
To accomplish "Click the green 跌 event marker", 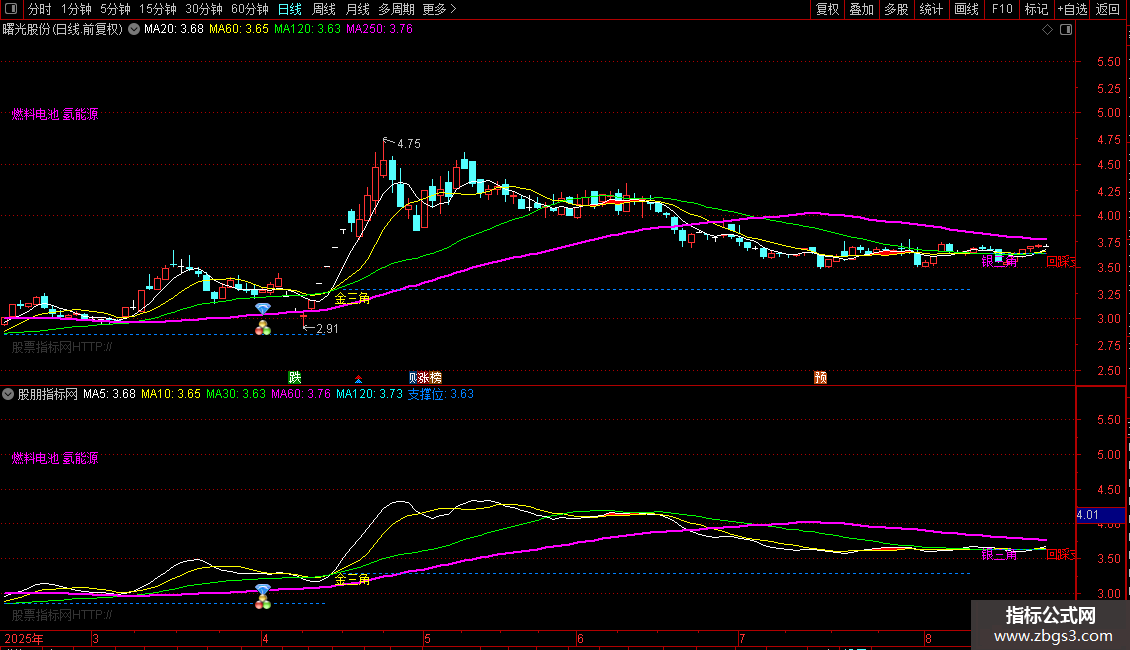I will [x=295, y=377].
